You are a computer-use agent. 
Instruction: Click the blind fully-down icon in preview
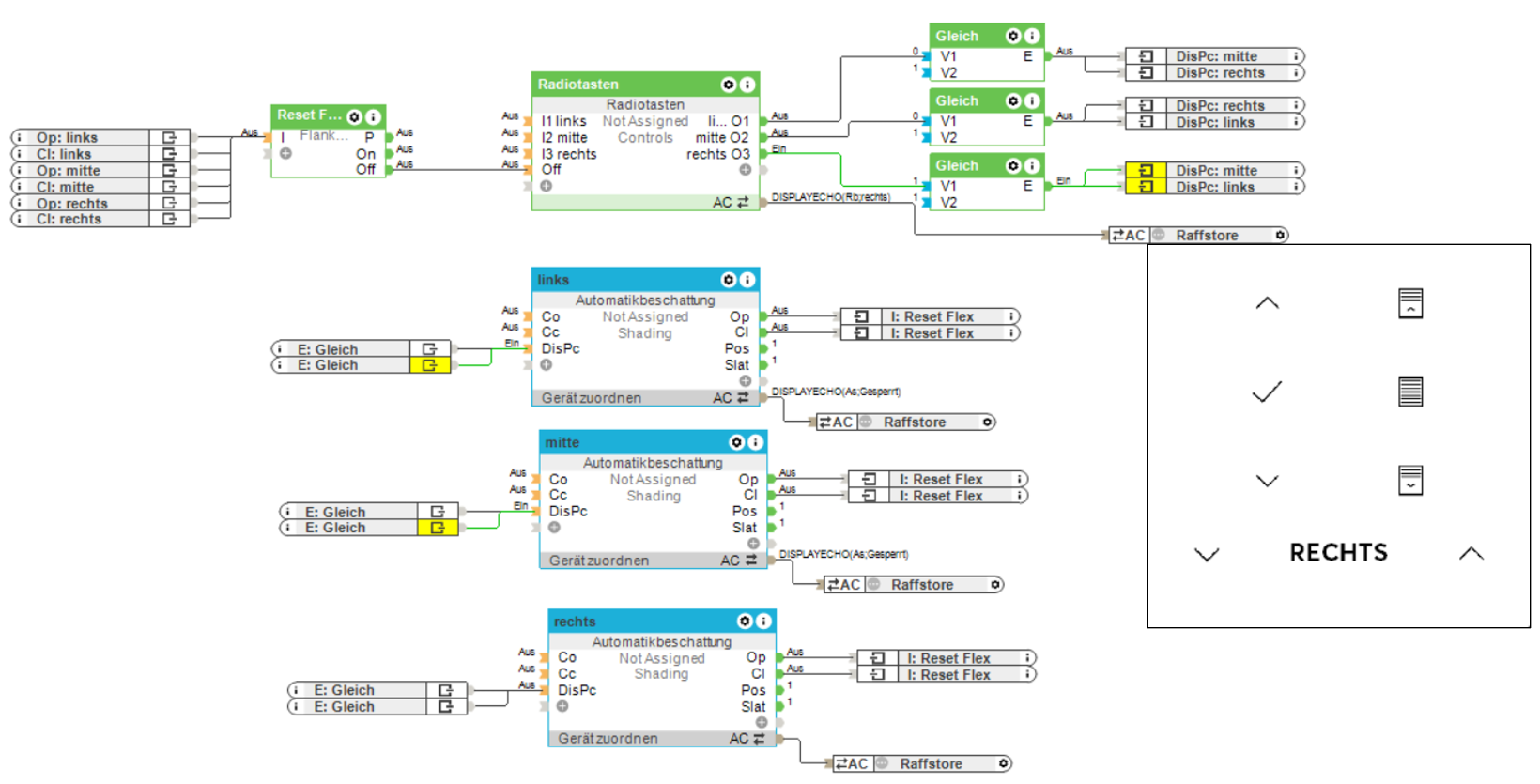(1410, 480)
